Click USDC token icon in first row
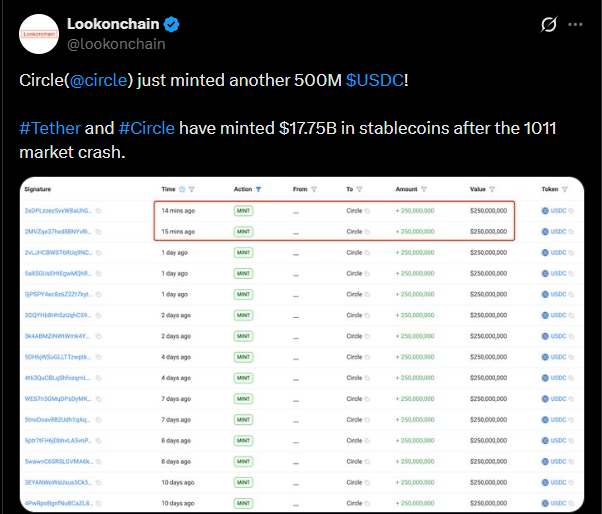 (x=545, y=211)
